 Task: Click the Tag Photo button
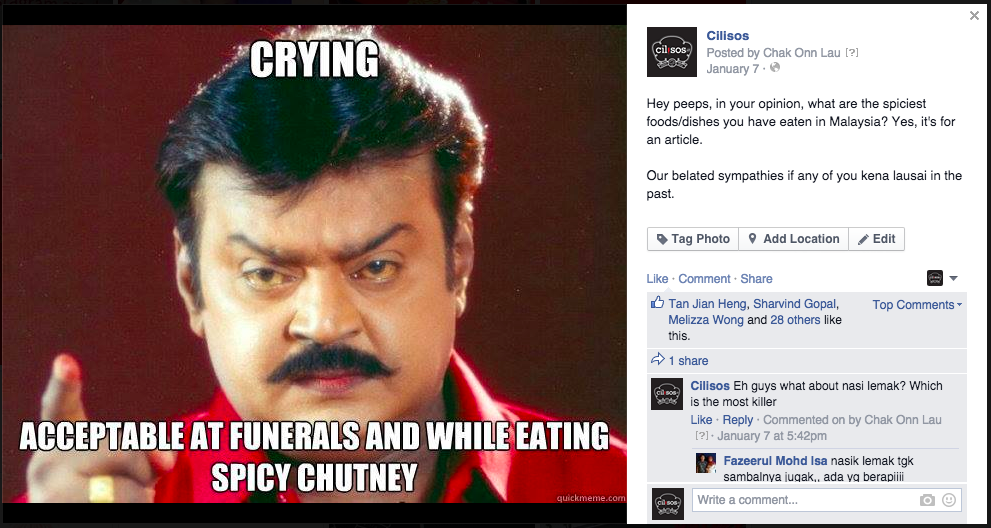(x=693, y=239)
